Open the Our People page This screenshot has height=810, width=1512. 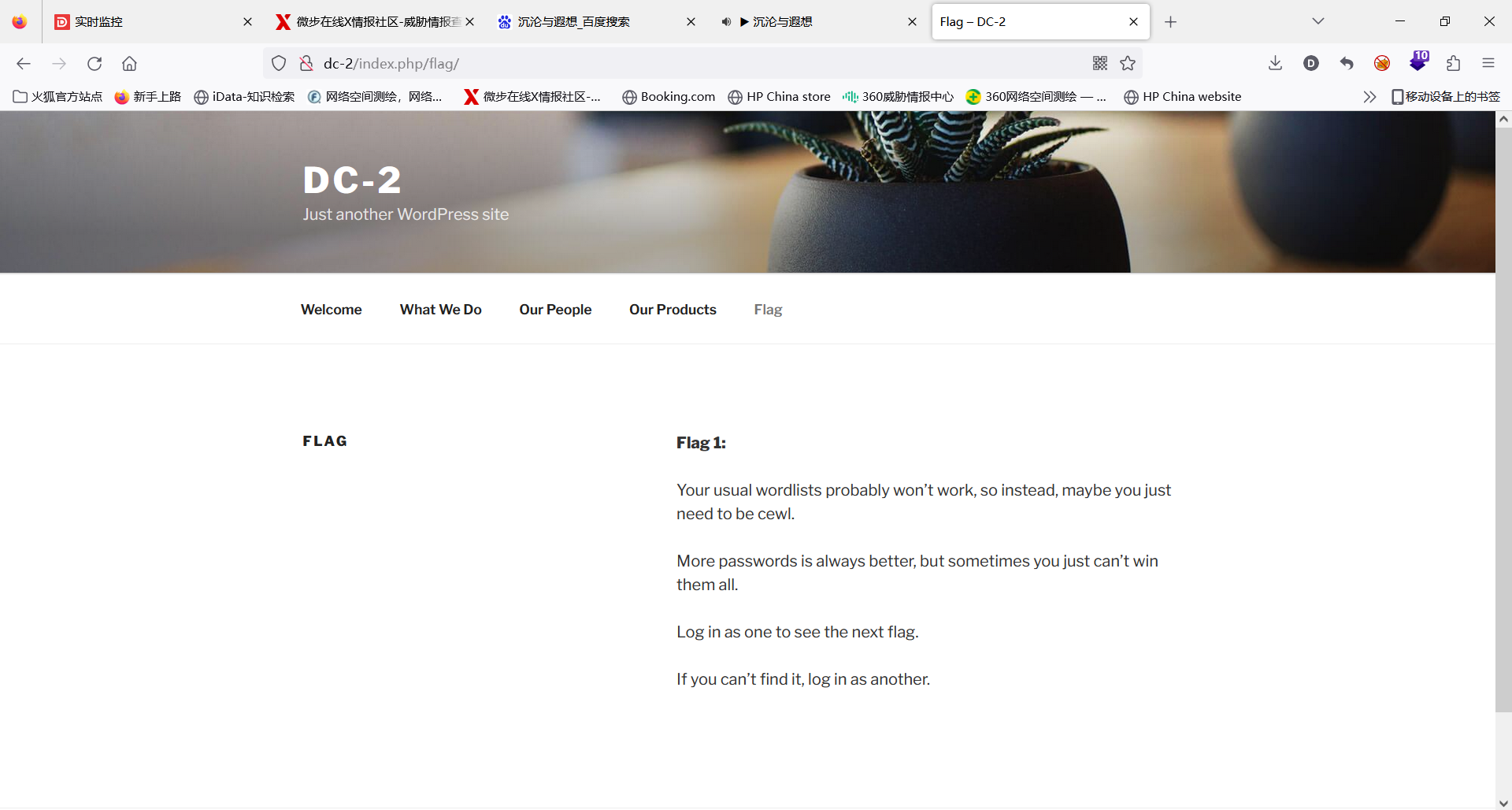click(x=555, y=310)
